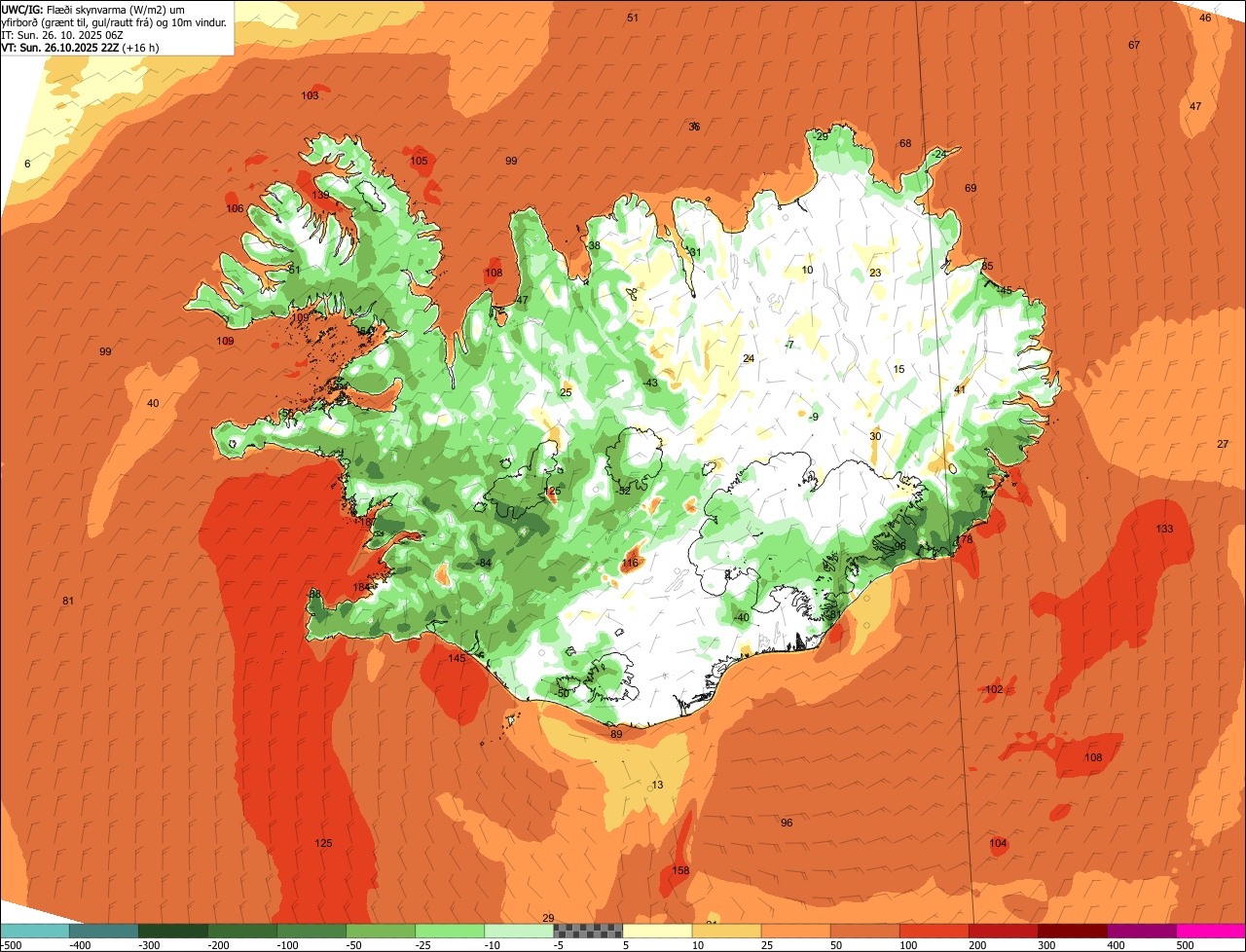
Task: Click the map value '125'
Action: (x=323, y=843)
